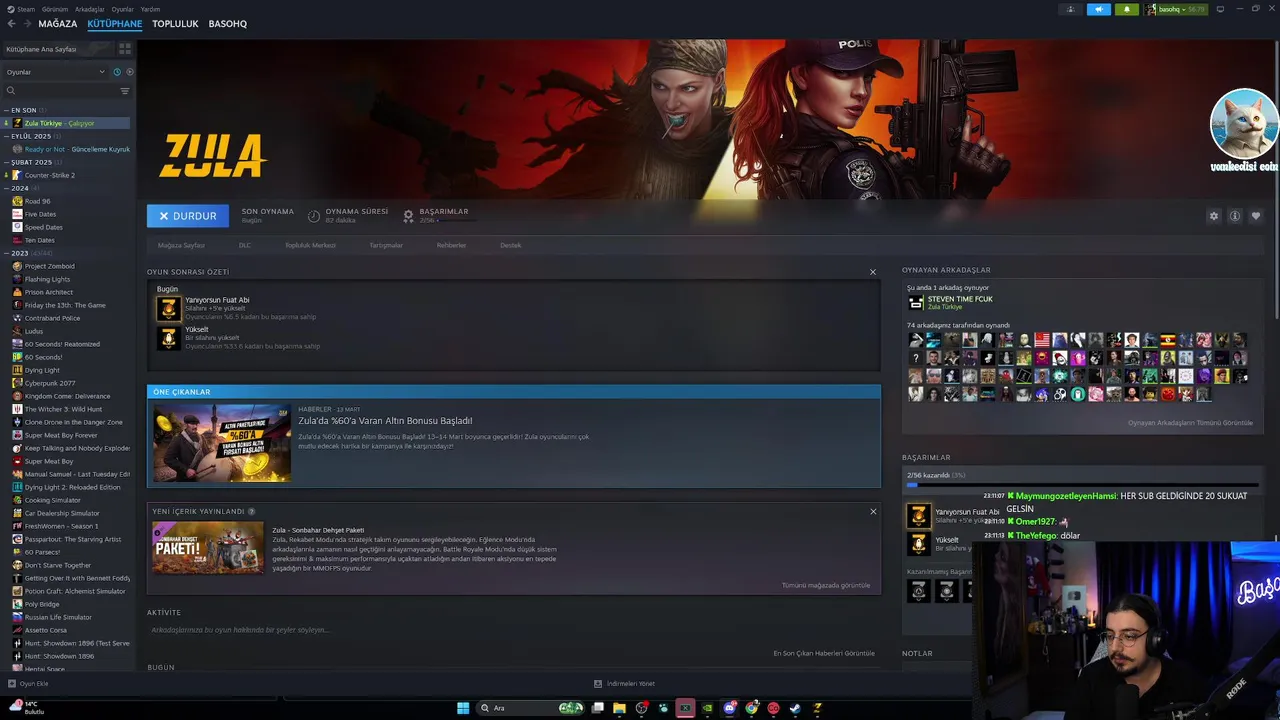This screenshot has width=1280, height=720.
Task: Open DLC game link
Action: [245, 245]
